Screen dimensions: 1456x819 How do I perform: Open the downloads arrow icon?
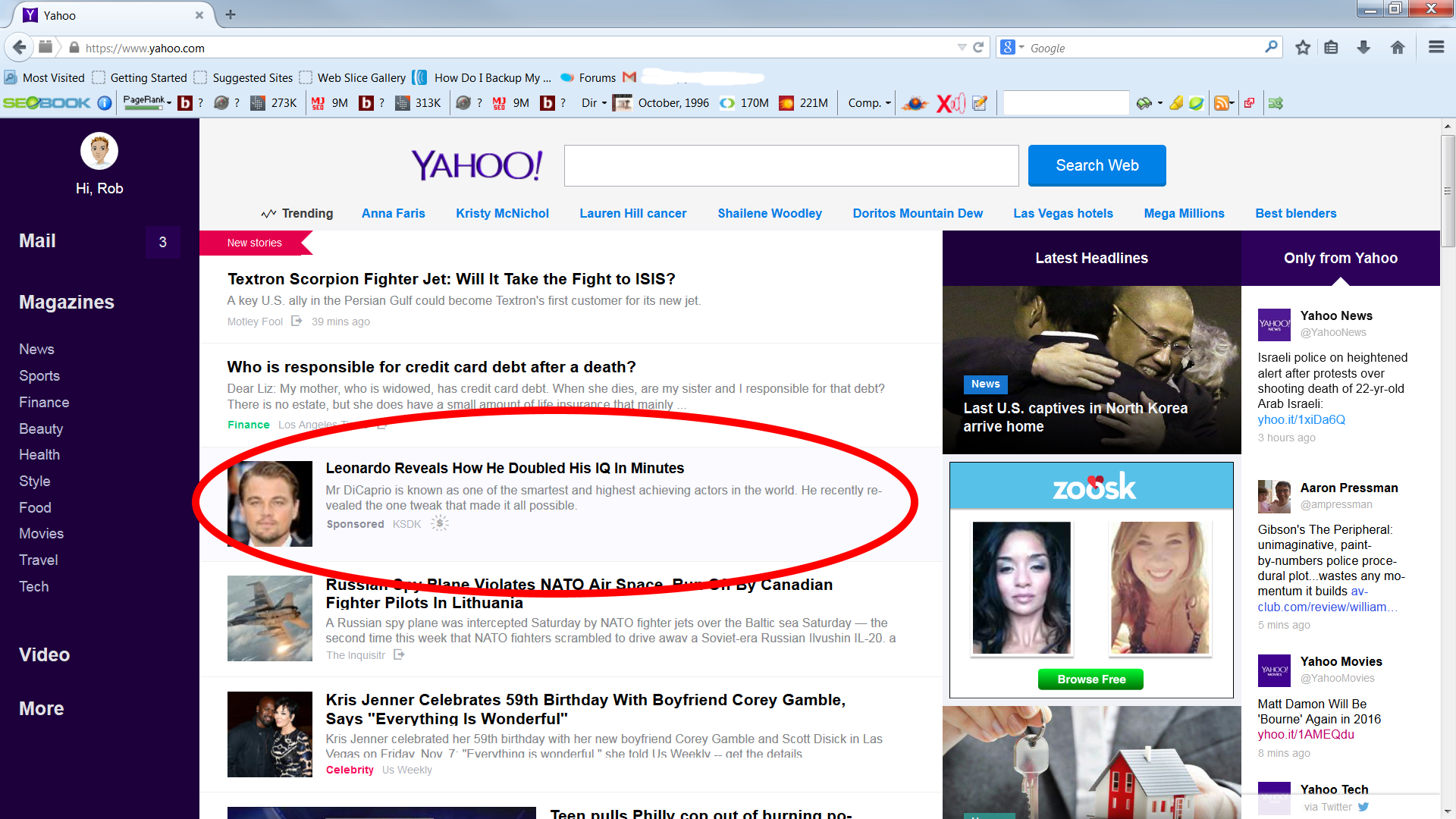(1363, 48)
